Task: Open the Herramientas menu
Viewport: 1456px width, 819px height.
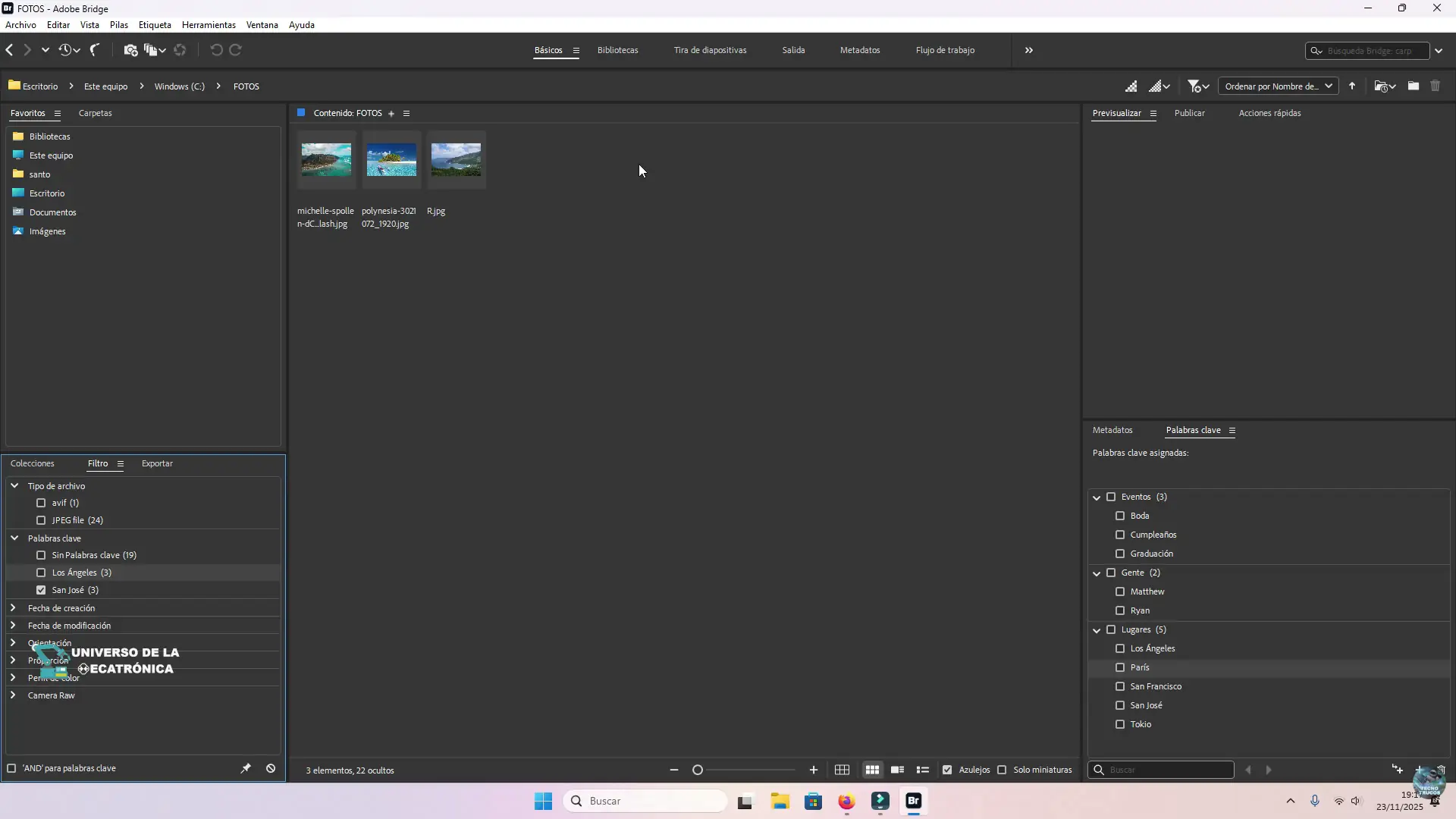Action: click(209, 24)
